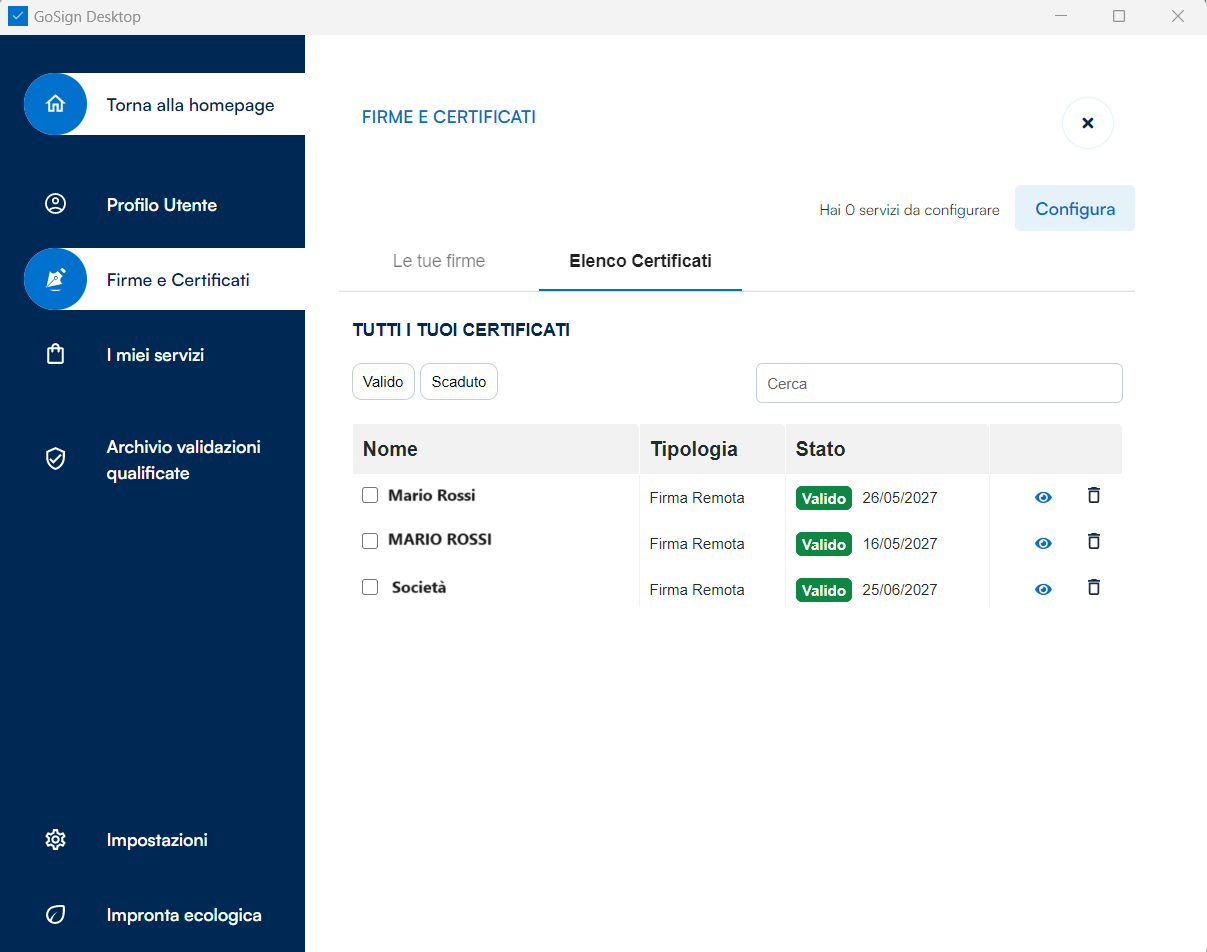Switch to Le tue firme tab
1207x952 pixels.
tap(439, 261)
